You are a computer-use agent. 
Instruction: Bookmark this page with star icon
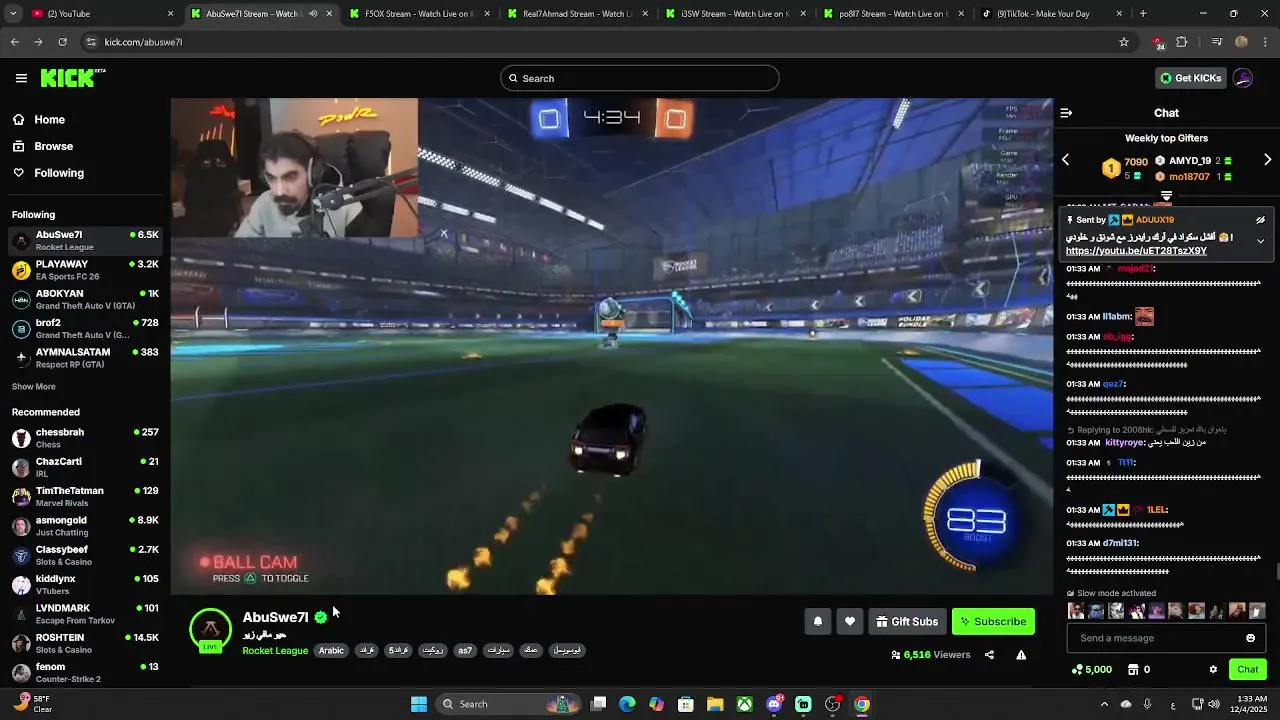point(1124,42)
